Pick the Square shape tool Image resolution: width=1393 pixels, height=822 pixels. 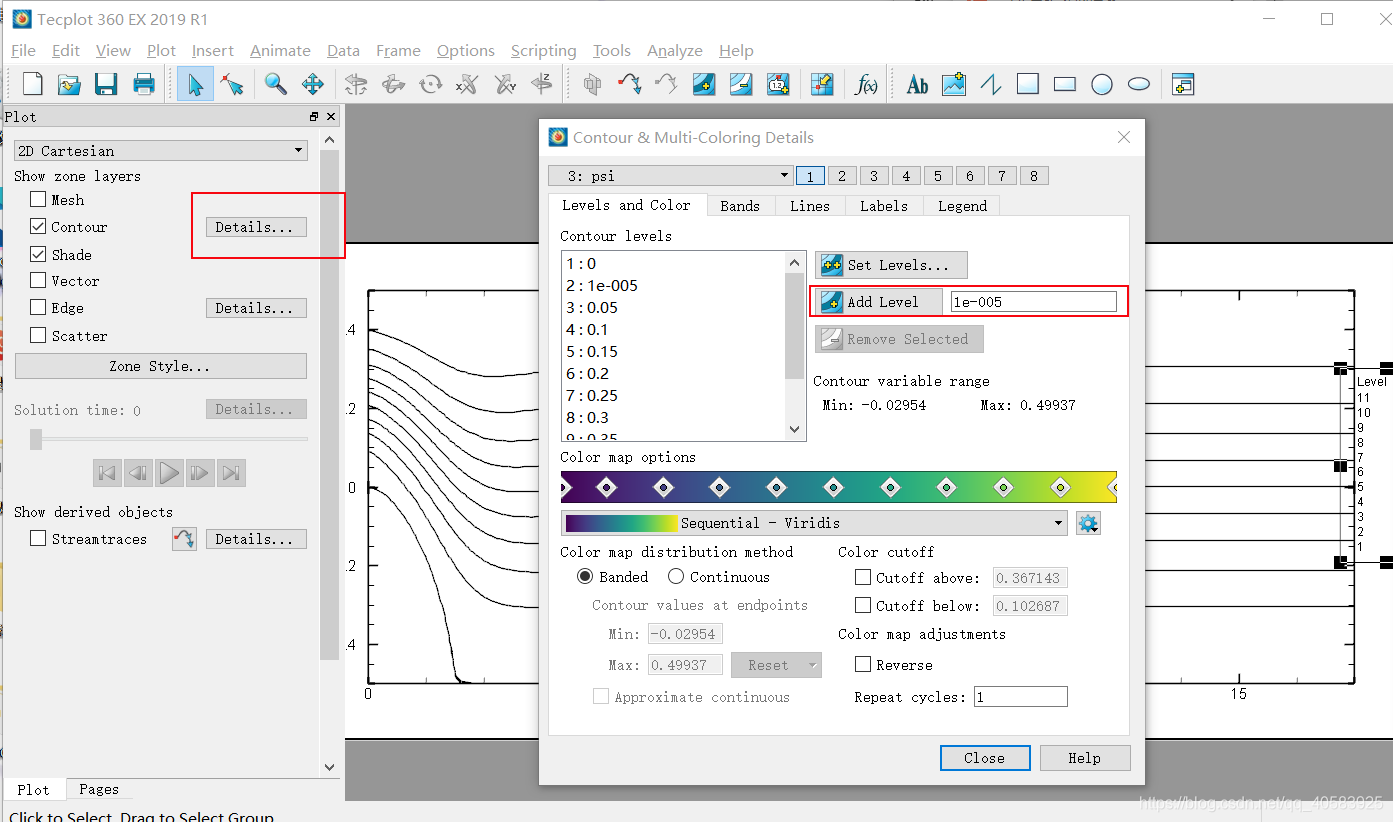pyautogui.click(x=1027, y=85)
